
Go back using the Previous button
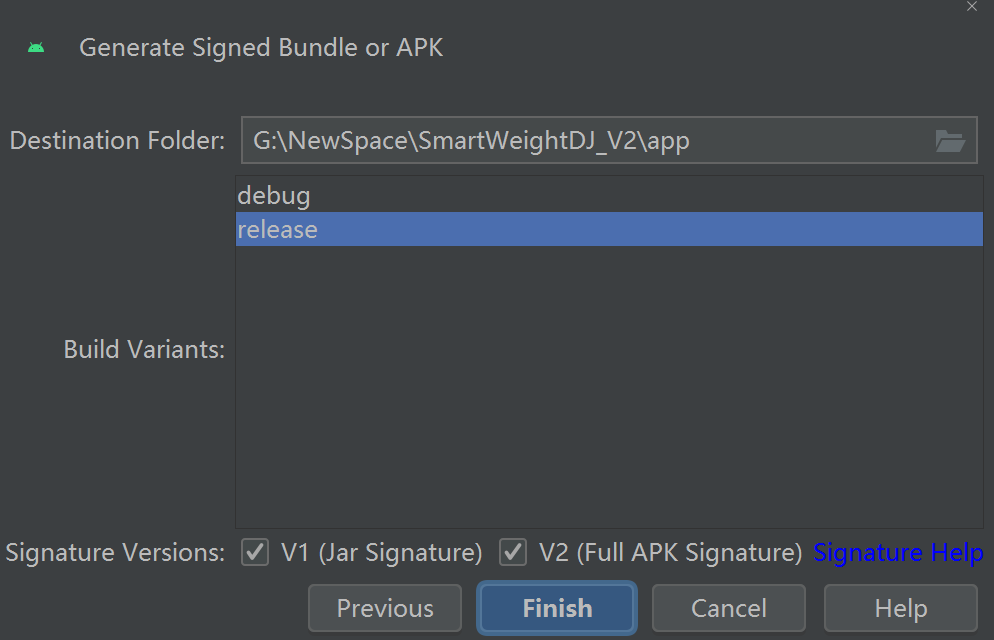pos(384,608)
